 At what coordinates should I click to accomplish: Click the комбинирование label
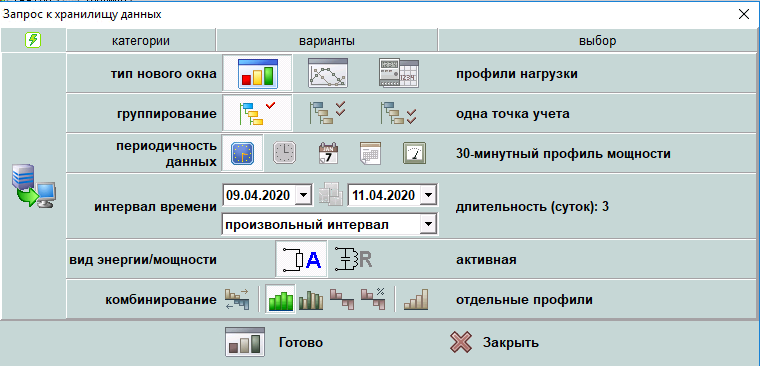(x=160, y=300)
